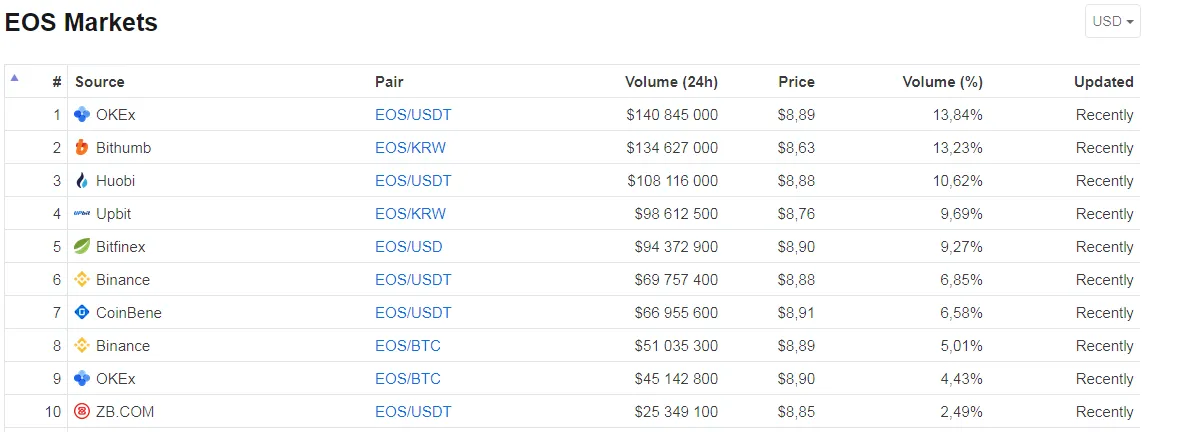
Task: Click the Bithumb source name
Action: (x=123, y=148)
